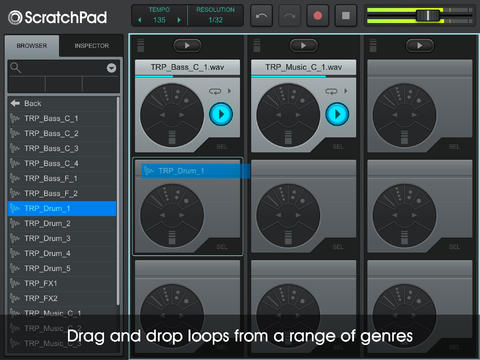Select TRP_Bass_F_1 loop in browser
Screen dimensions: 480x360
pyautogui.click(x=62, y=178)
